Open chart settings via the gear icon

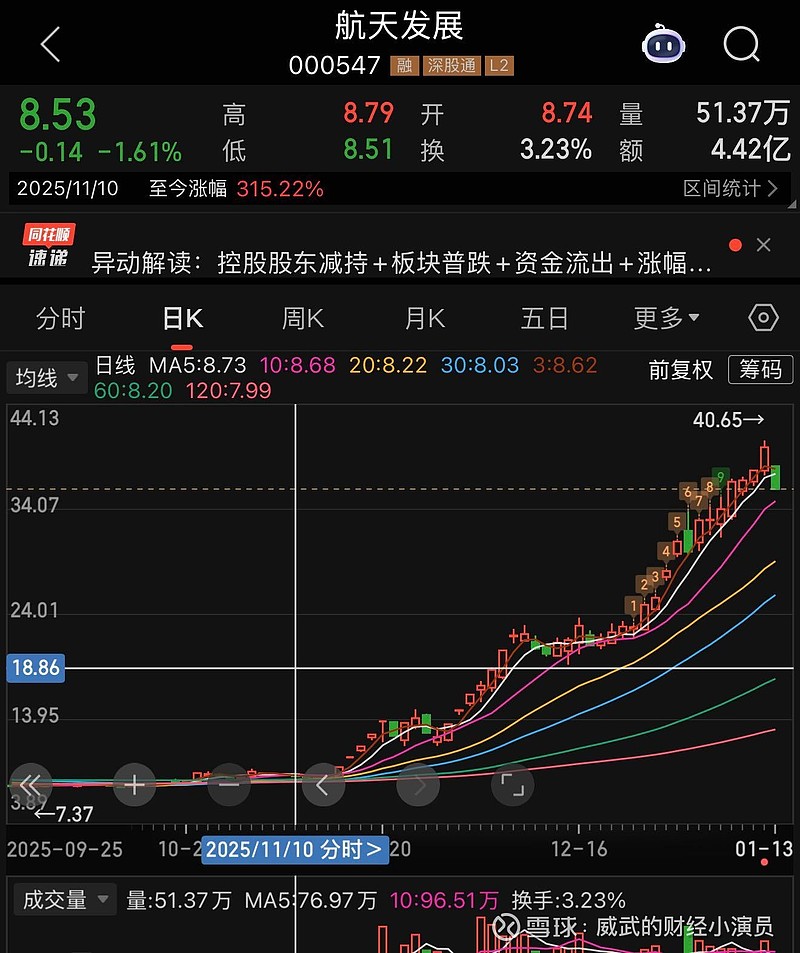pos(762,317)
